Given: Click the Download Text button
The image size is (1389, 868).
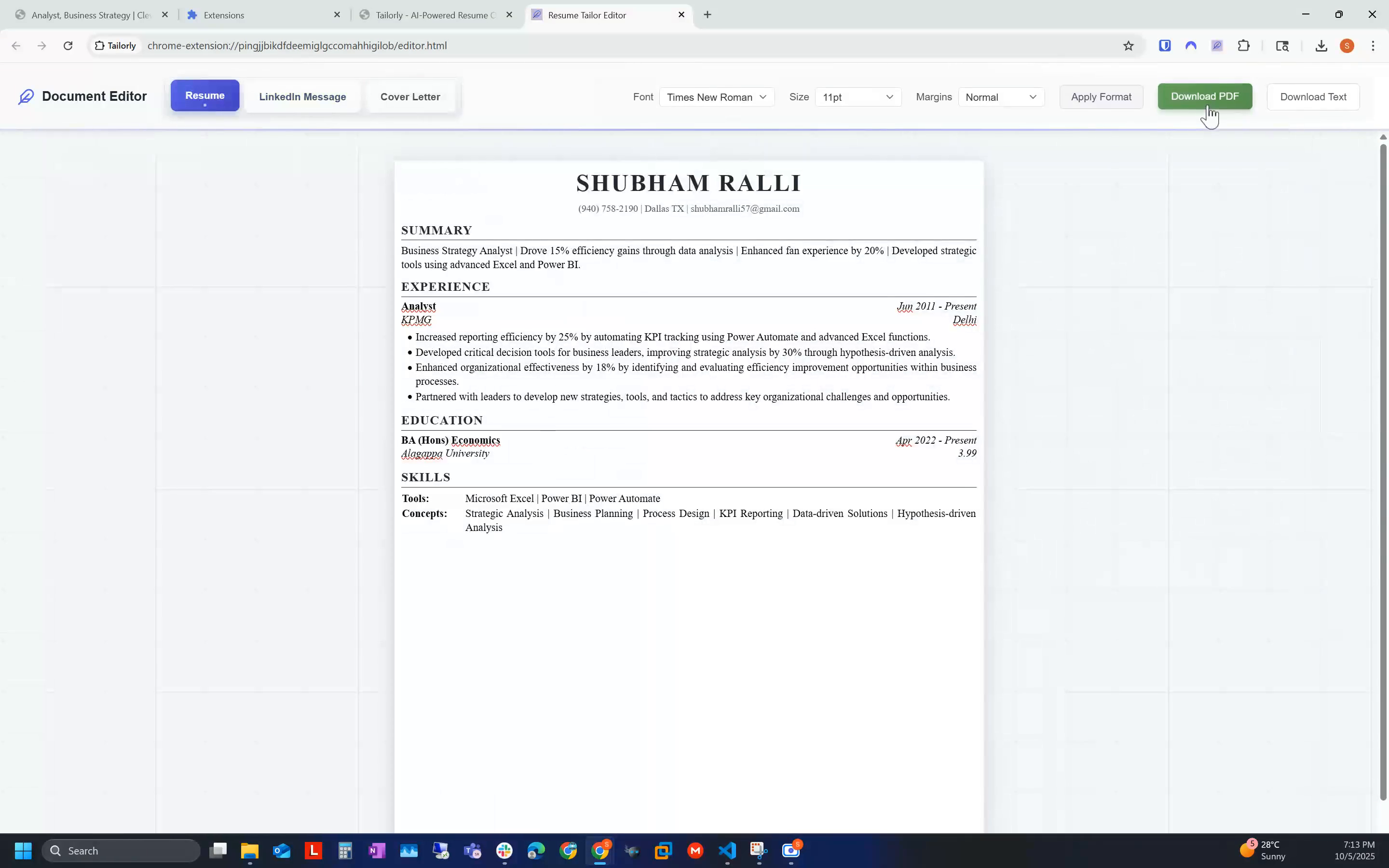Looking at the screenshot, I should coord(1313,96).
